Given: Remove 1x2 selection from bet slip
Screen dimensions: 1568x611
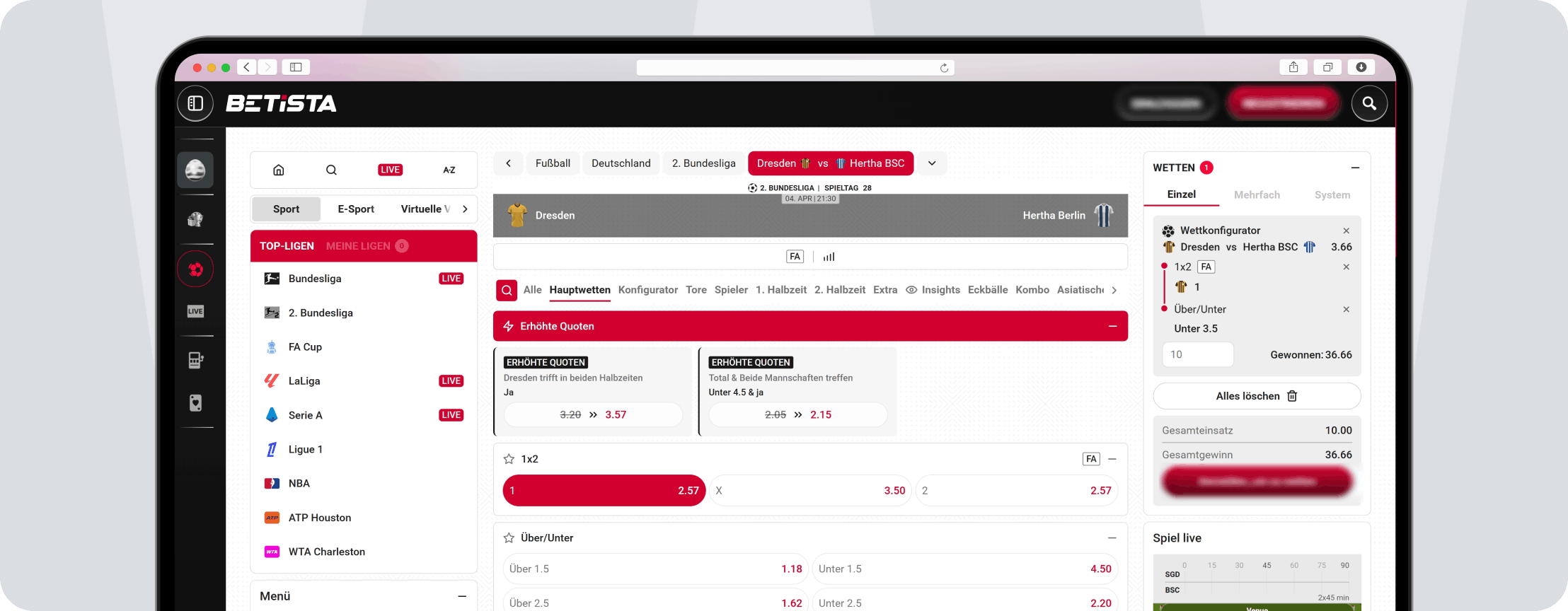Looking at the screenshot, I should click(1347, 267).
